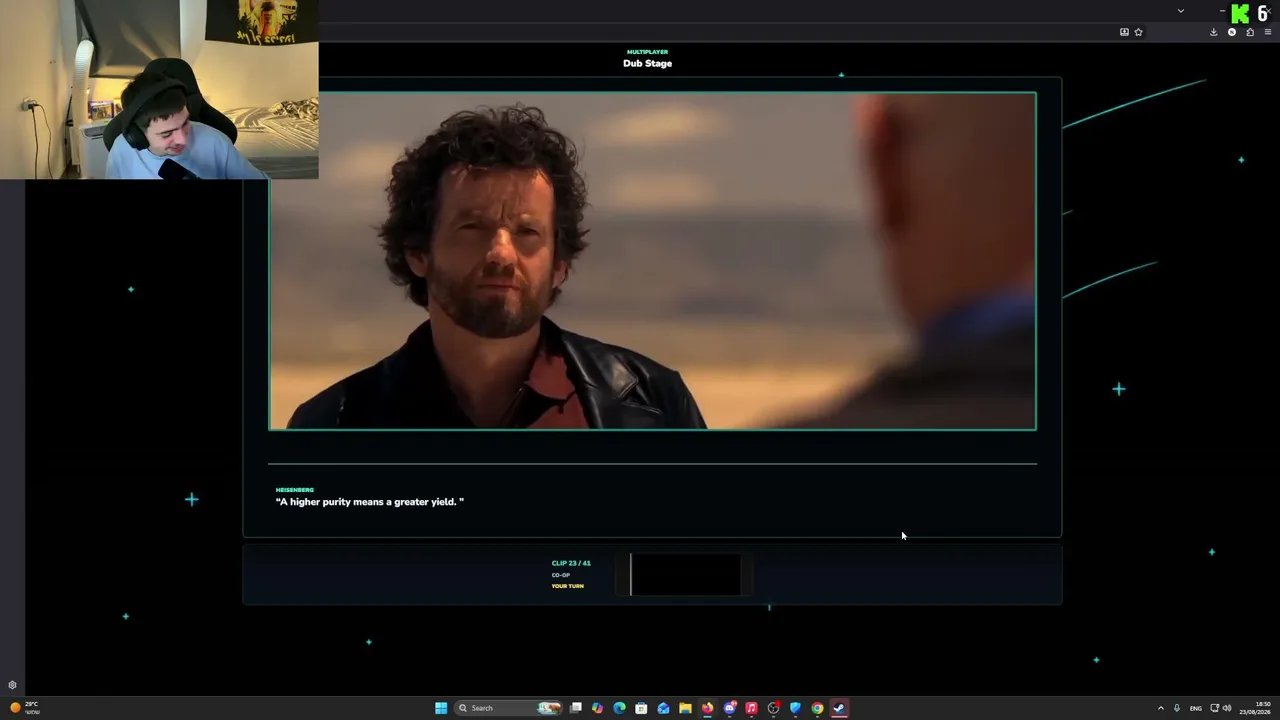
Task: Click the install app icon in the address bar
Action: [x=1124, y=32]
